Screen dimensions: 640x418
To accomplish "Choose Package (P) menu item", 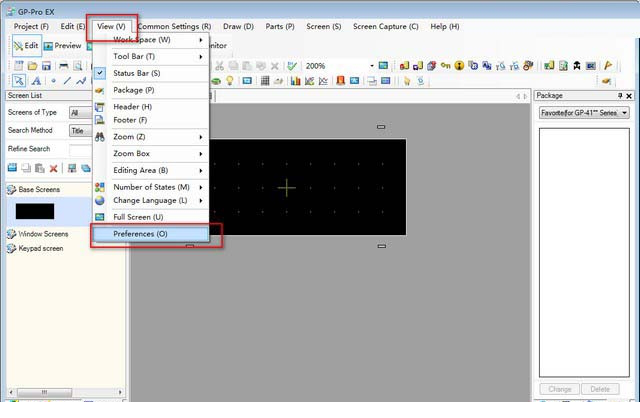I will click(151, 90).
